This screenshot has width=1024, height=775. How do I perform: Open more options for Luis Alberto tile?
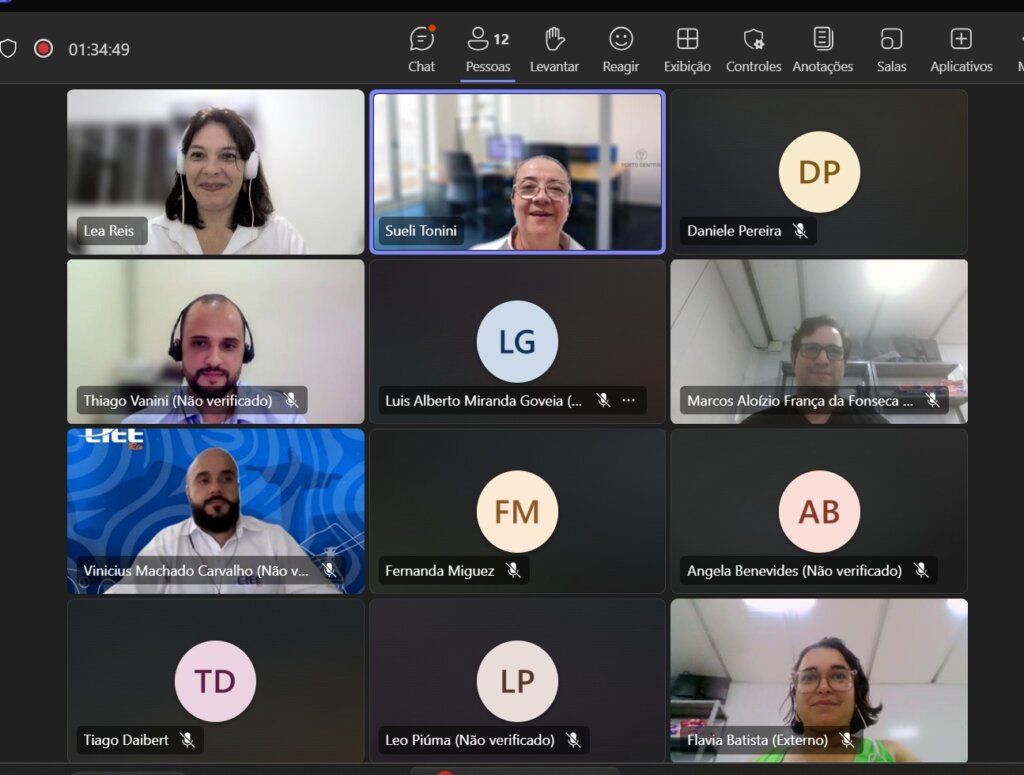628,400
